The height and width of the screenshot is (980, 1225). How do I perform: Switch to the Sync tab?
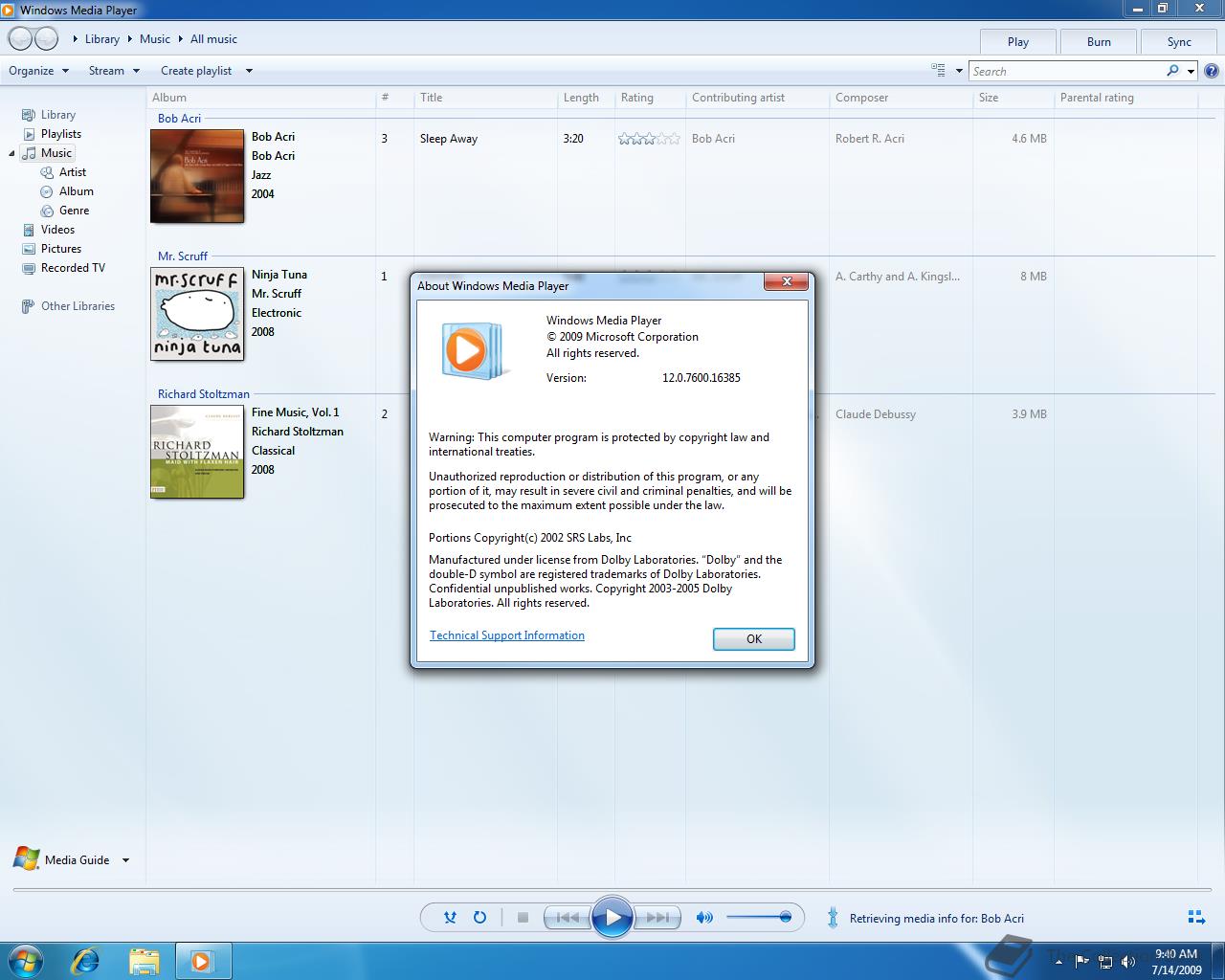click(x=1179, y=42)
